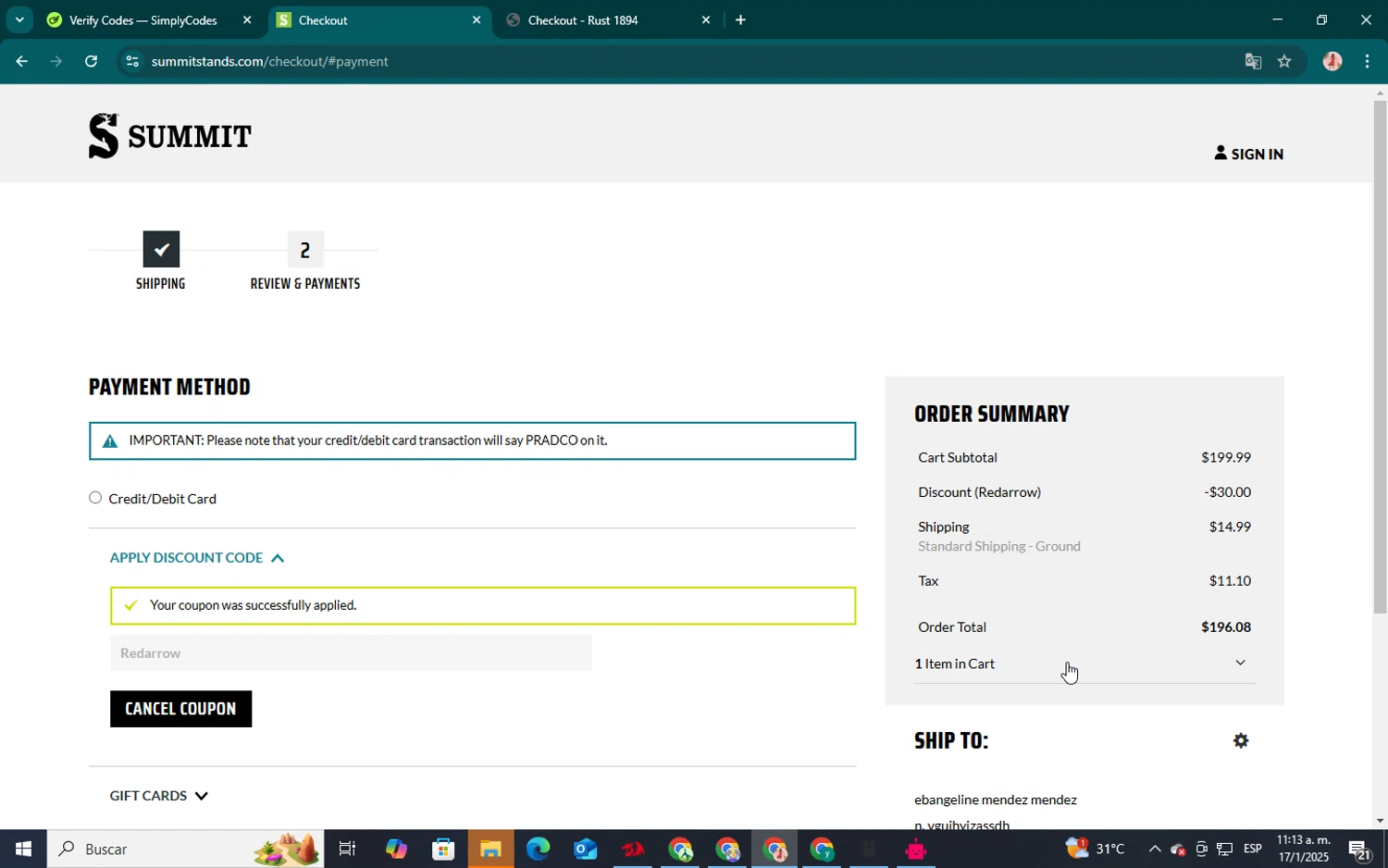Click the Summit logo
This screenshot has width=1388, height=868.
[170, 136]
